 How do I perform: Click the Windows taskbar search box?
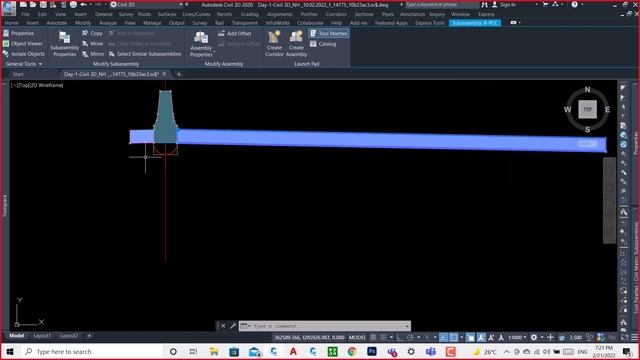[93, 351]
